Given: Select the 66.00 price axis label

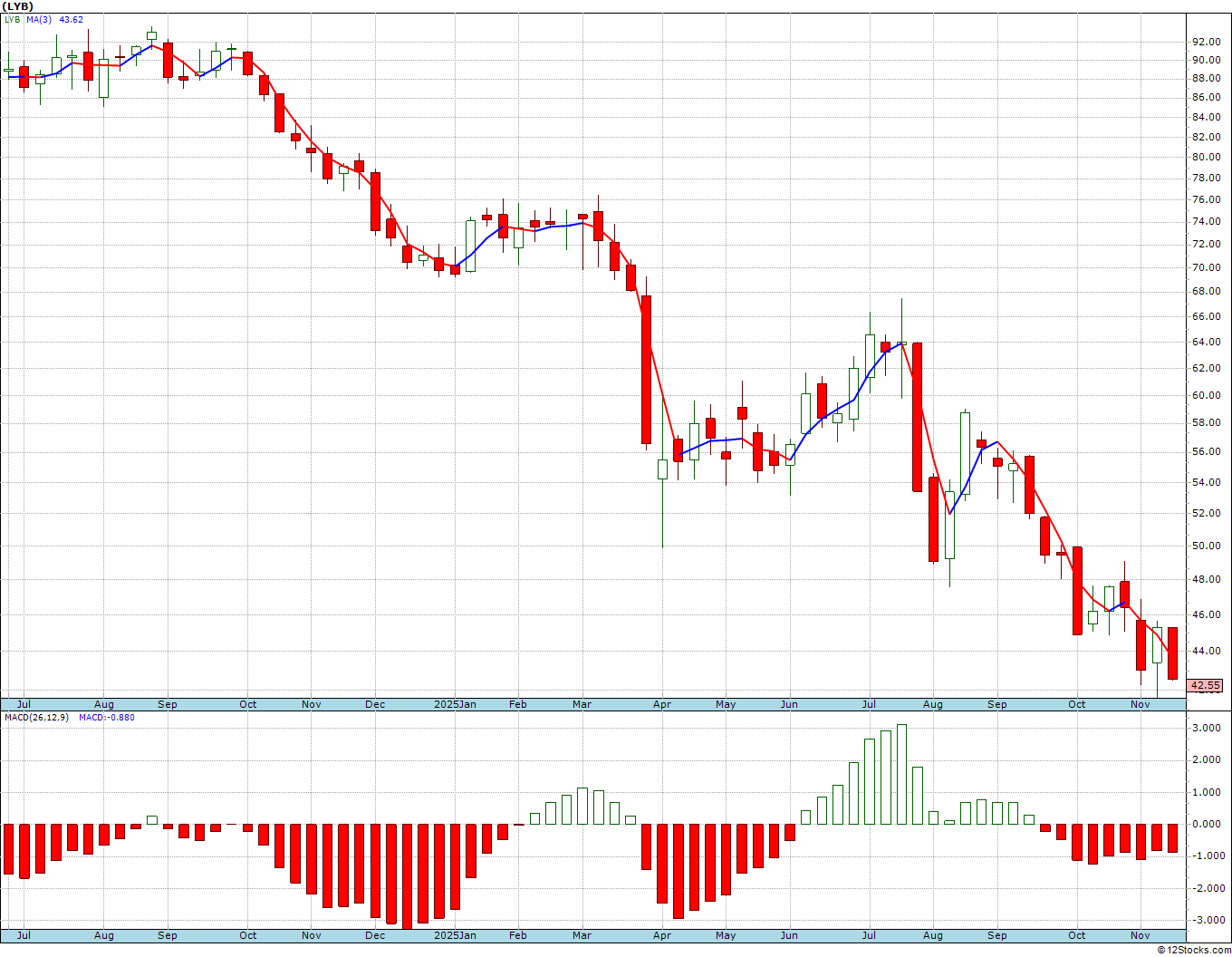Looking at the screenshot, I should [1205, 316].
